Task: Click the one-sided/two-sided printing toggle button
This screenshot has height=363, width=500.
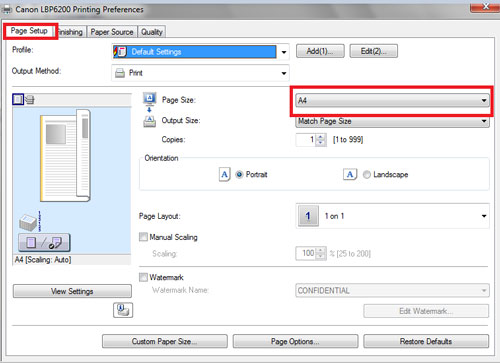Action: 44,242
